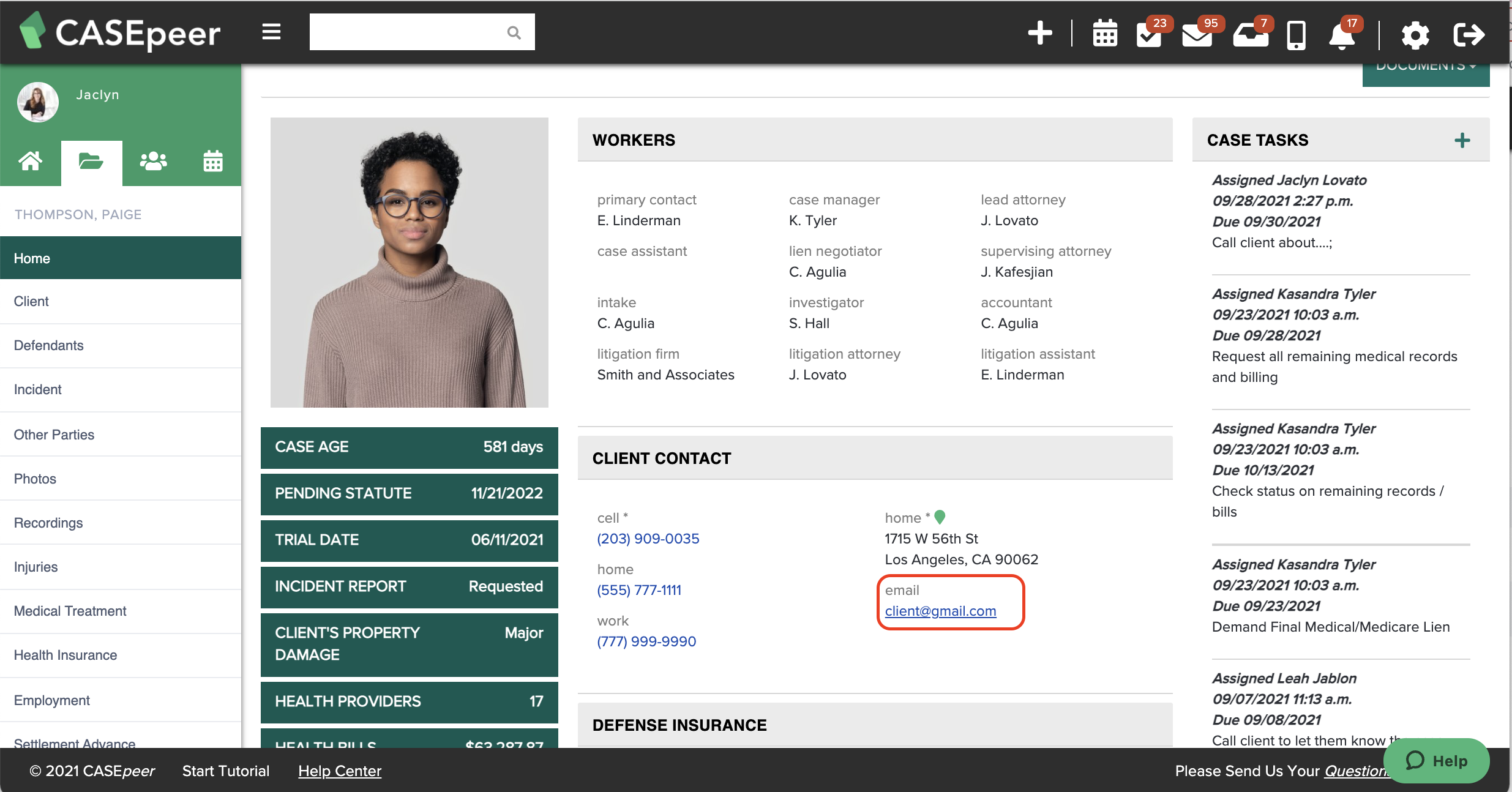The width and height of the screenshot is (1512, 792).
Task: Add a new case task with plus
Action: pos(1462,140)
